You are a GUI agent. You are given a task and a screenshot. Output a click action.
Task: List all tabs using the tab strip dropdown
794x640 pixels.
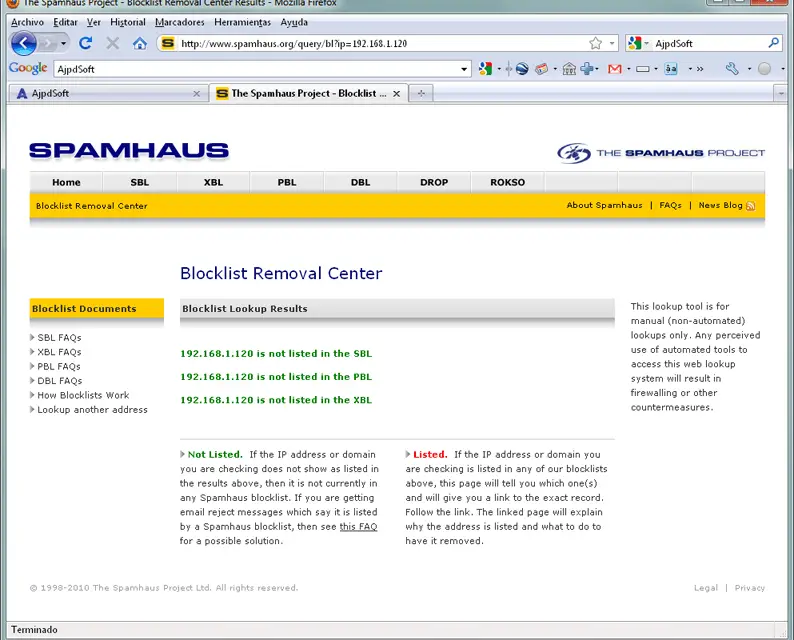click(x=780, y=93)
